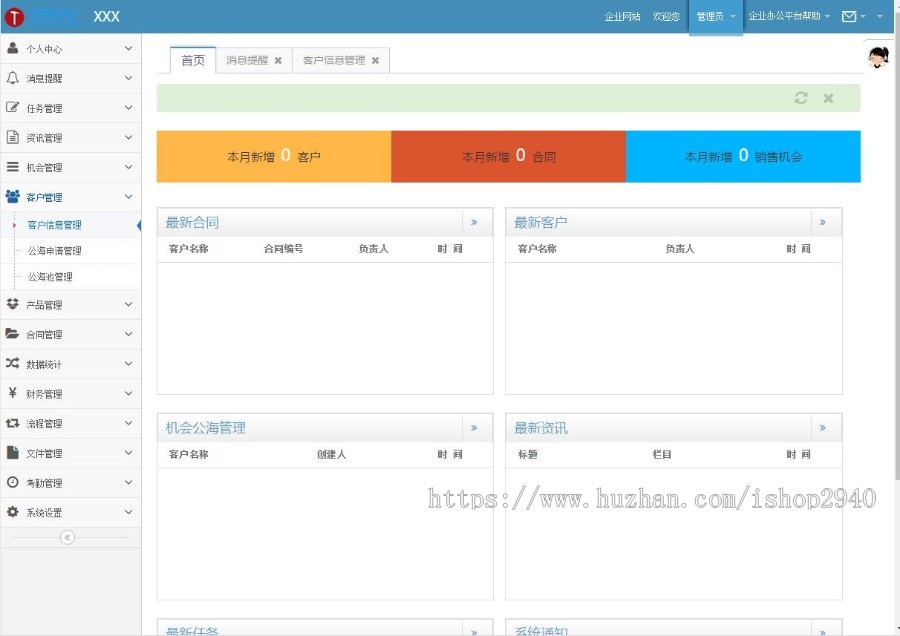
Task: Click the user avatar thumbnail
Action: (x=876, y=58)
